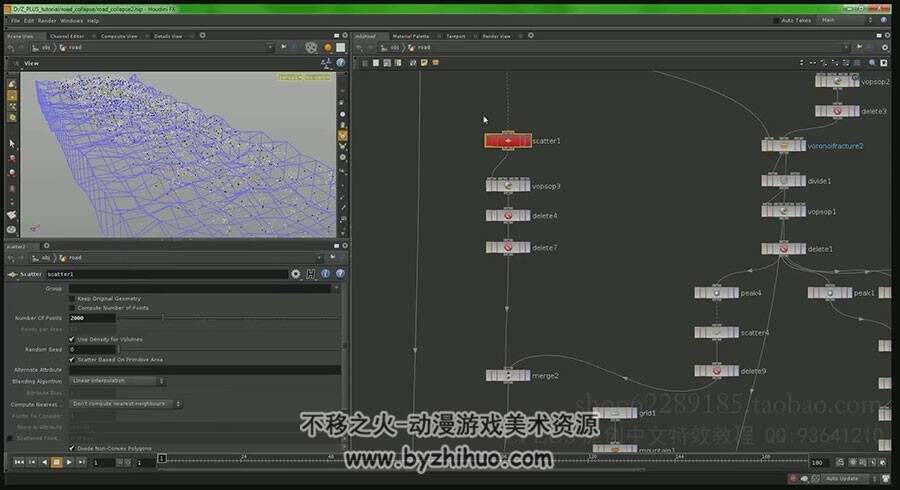Click the Alternate Attribute text field
900x490 pixels.
click(204, 370)
